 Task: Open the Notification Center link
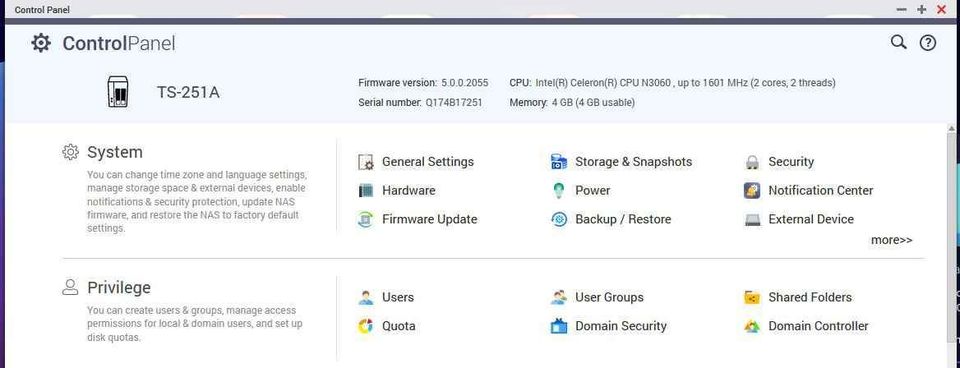tap(821, 190)
